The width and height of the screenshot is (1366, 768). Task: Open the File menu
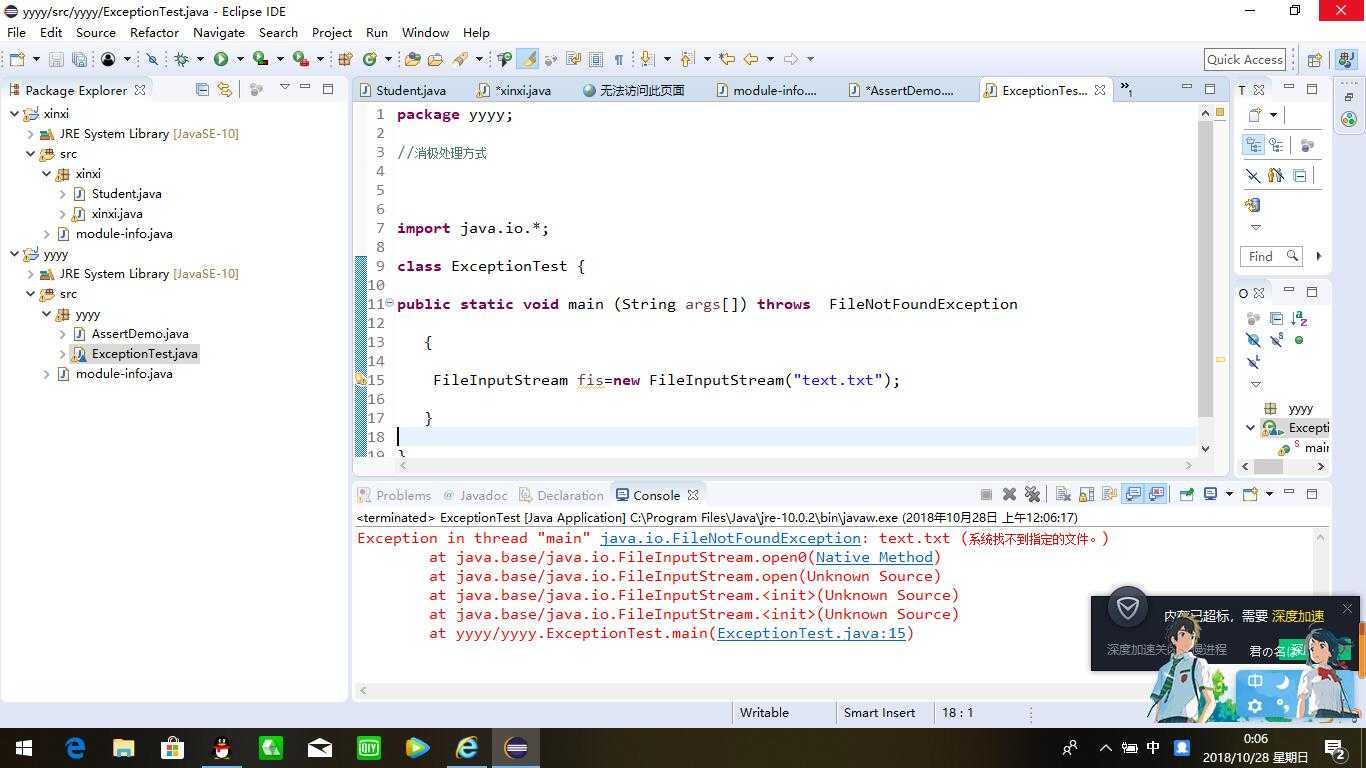click(x=17, y=32)
